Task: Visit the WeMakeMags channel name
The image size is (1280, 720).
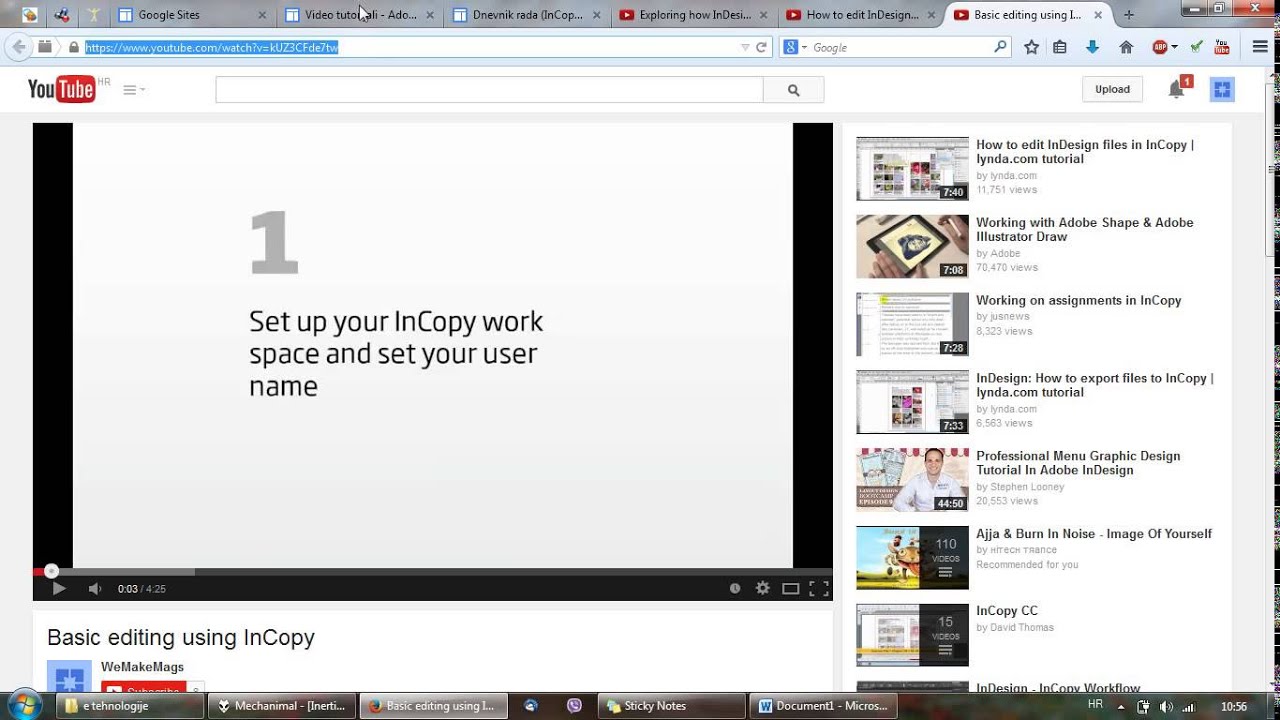Action: (142, 667)
